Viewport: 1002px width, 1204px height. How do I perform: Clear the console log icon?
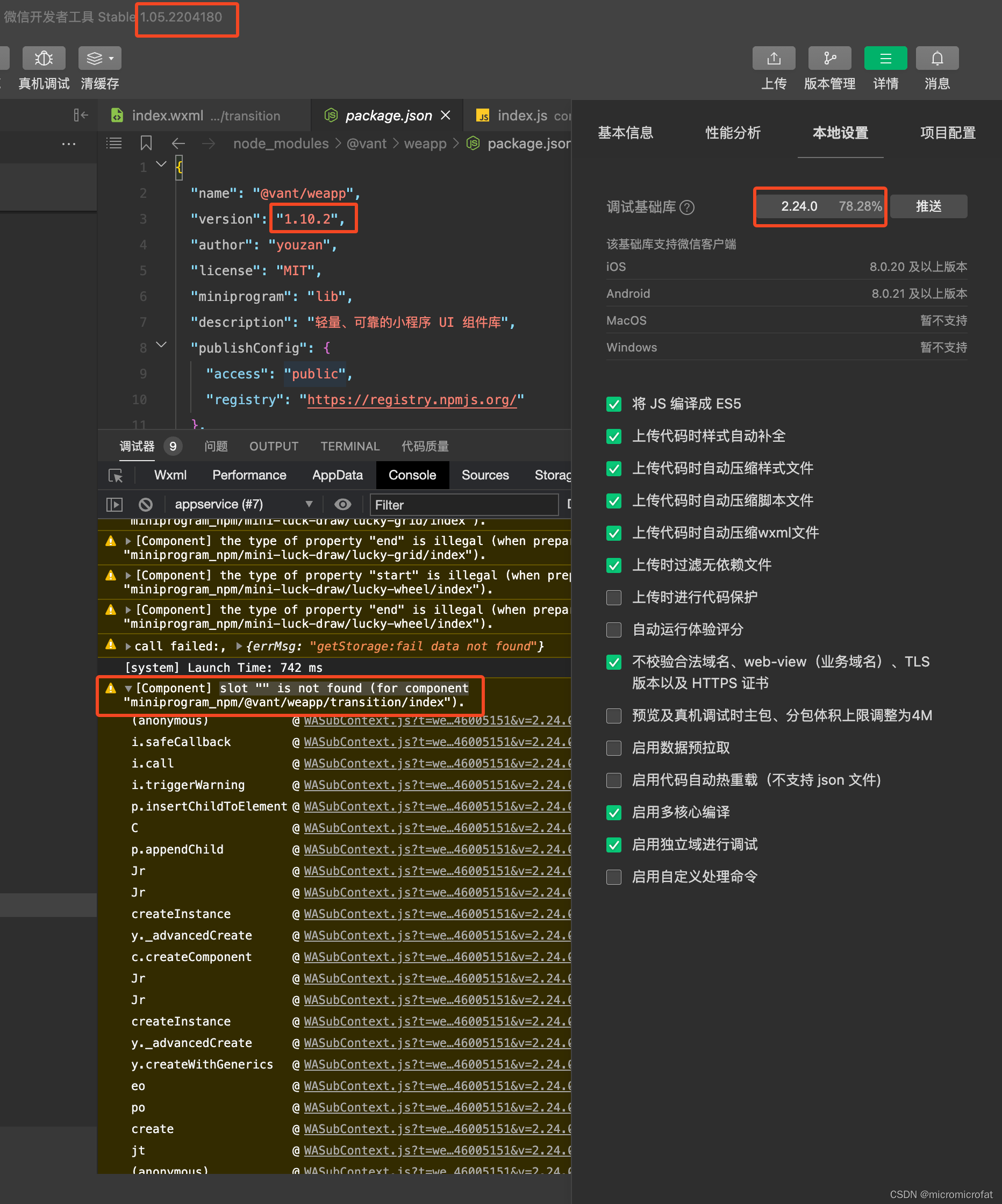(146, 505)
